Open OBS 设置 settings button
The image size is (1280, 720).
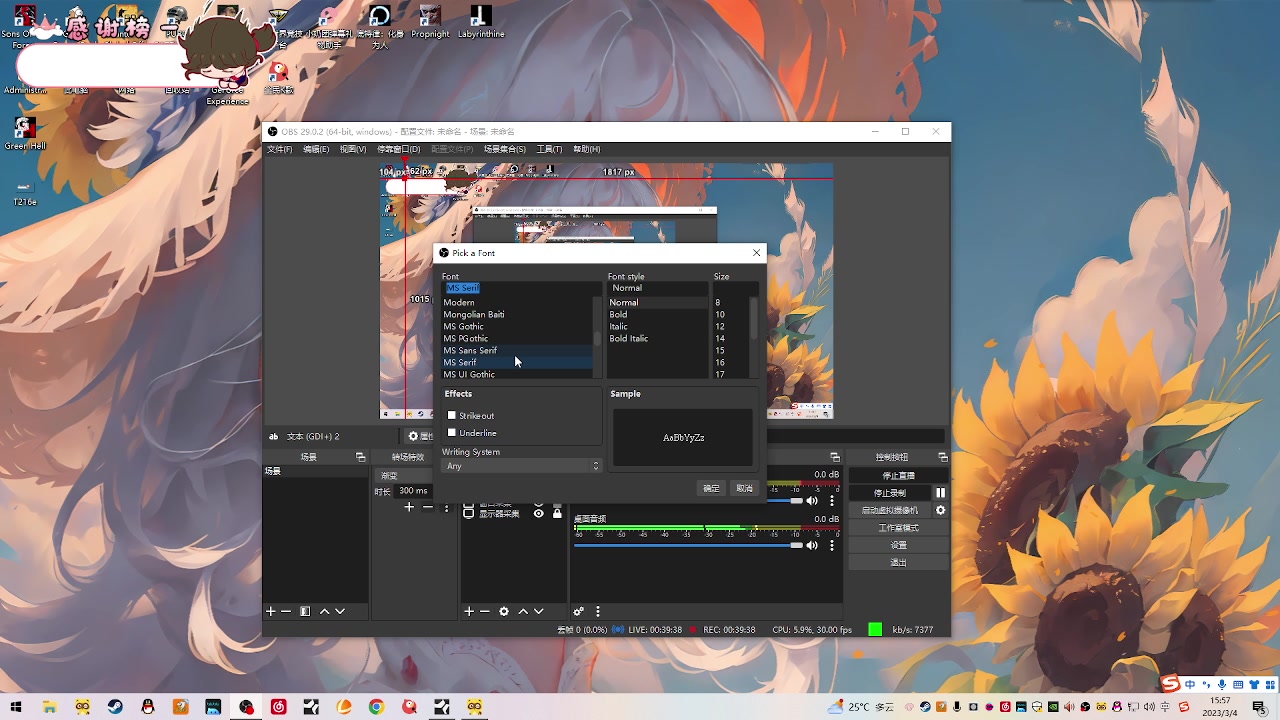coord(898,545)
